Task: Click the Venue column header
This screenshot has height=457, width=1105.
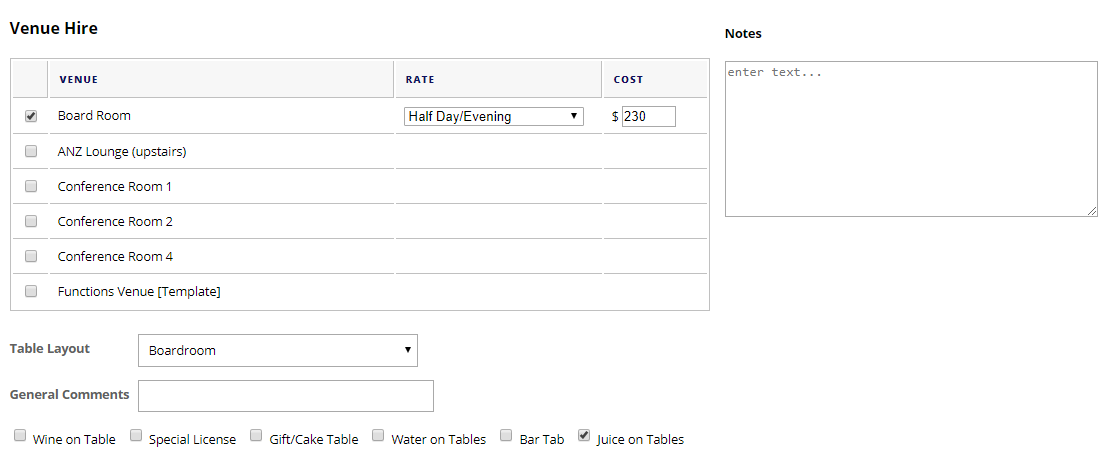Action: click(79, 79)
